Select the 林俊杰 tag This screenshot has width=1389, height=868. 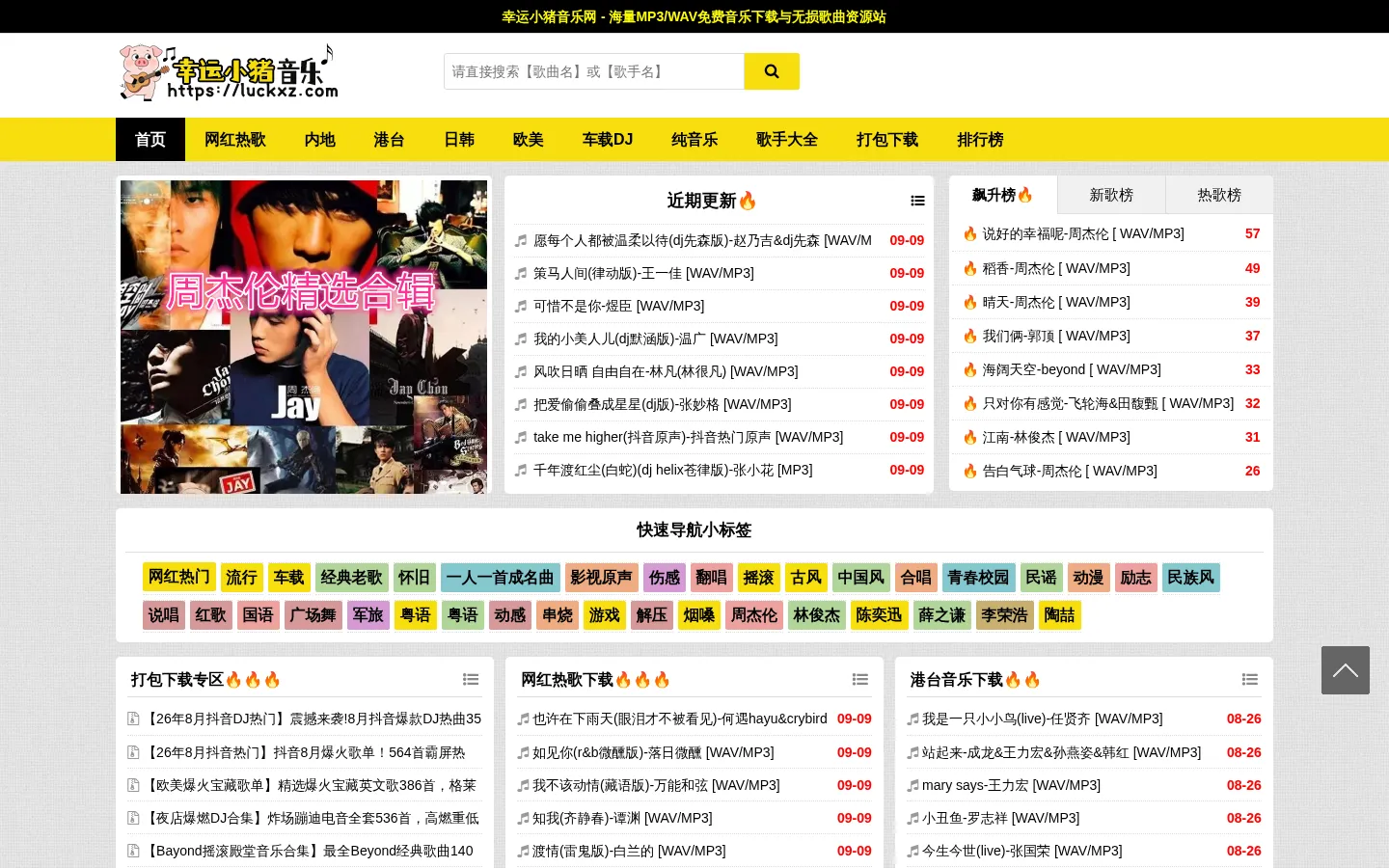tap(817, 615)
